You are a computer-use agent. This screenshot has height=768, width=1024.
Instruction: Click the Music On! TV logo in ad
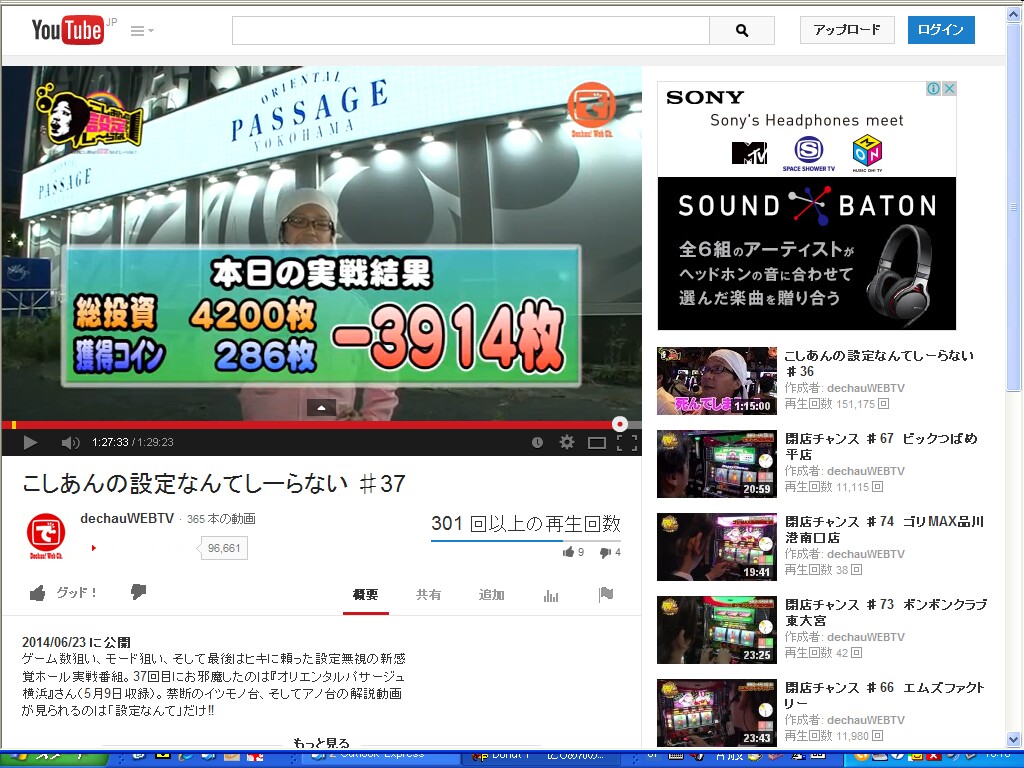pos(867,153)
